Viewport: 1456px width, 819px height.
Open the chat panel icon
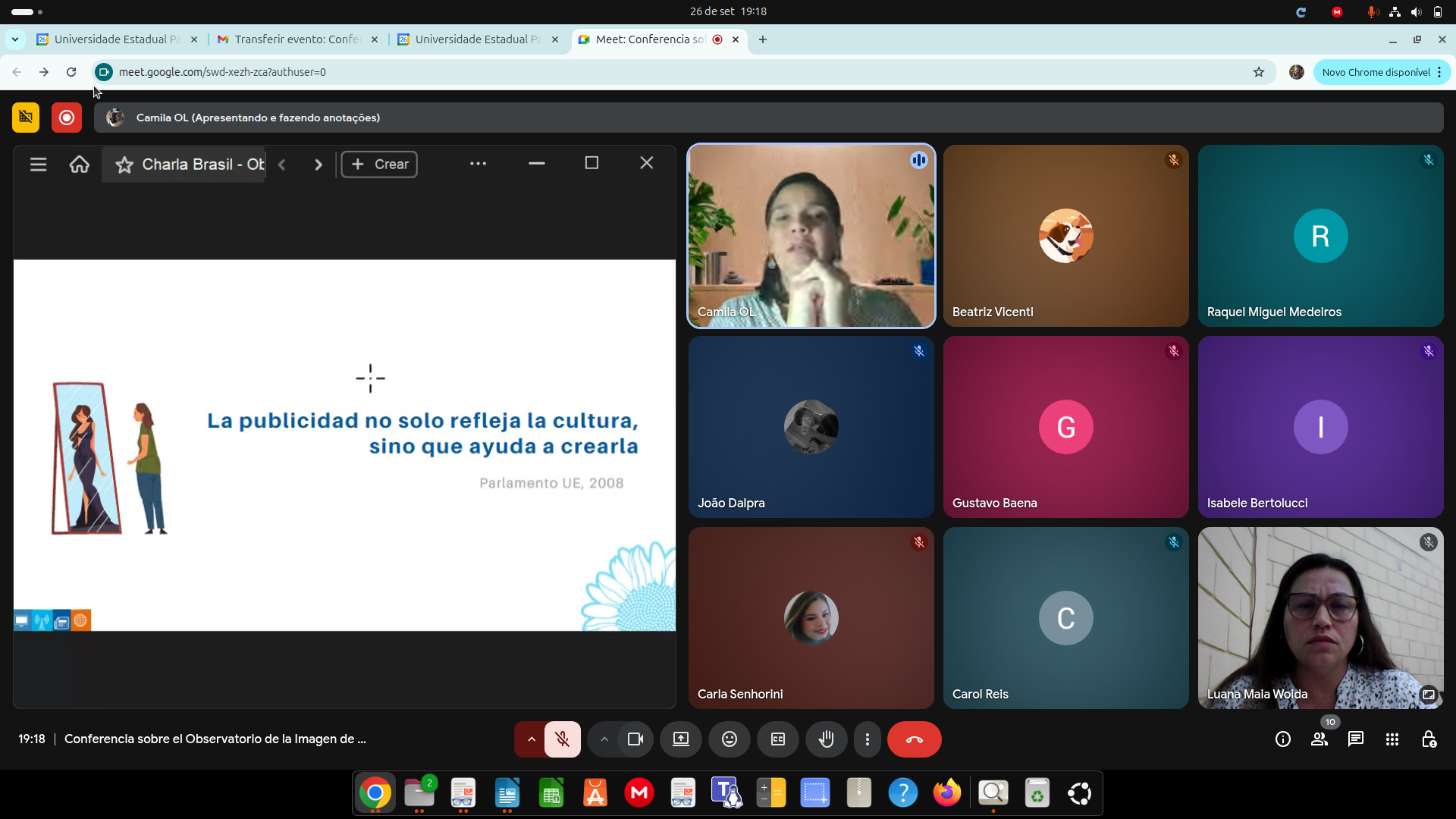(x=1355, y=739)
